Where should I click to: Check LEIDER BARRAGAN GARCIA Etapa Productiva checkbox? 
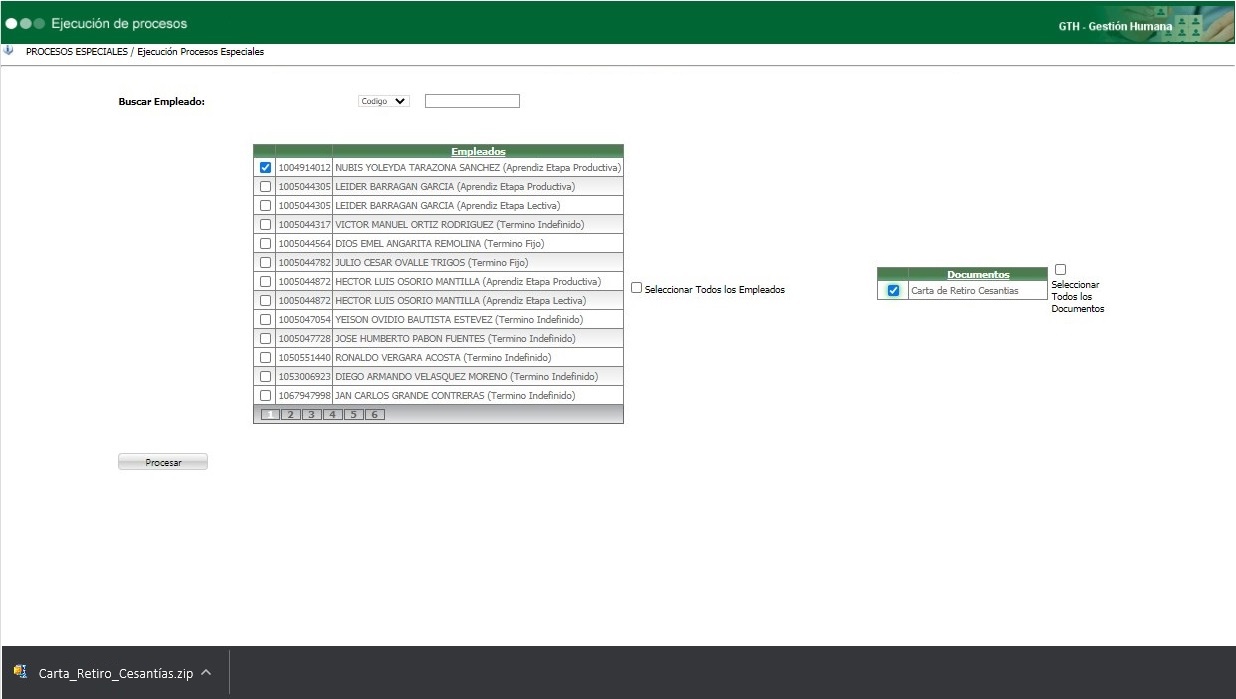[x=265, y=187]
